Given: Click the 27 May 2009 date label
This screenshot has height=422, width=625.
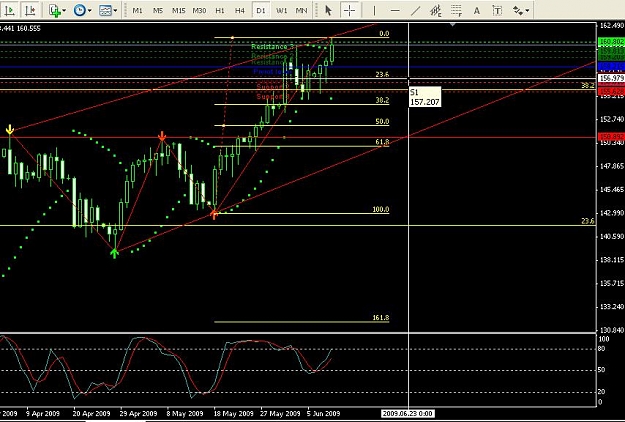Looking at the screenshot, I should point(280,413).
